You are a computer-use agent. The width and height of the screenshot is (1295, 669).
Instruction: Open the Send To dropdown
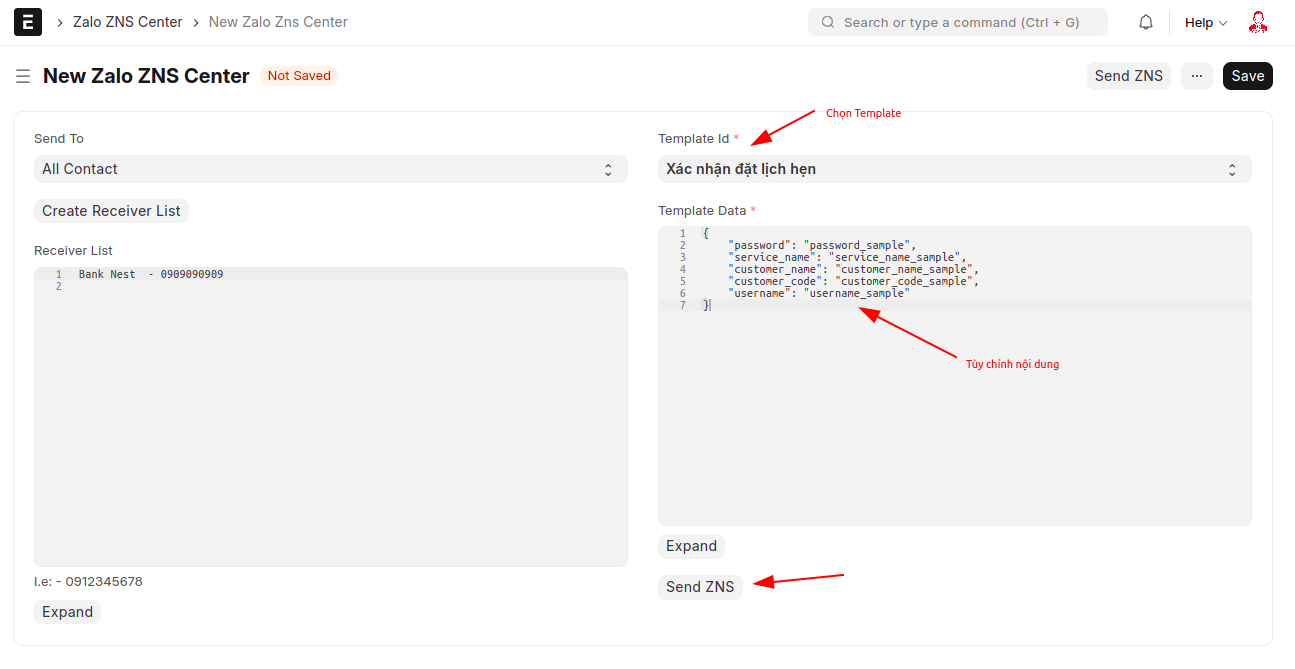click(x=330, y=169)
